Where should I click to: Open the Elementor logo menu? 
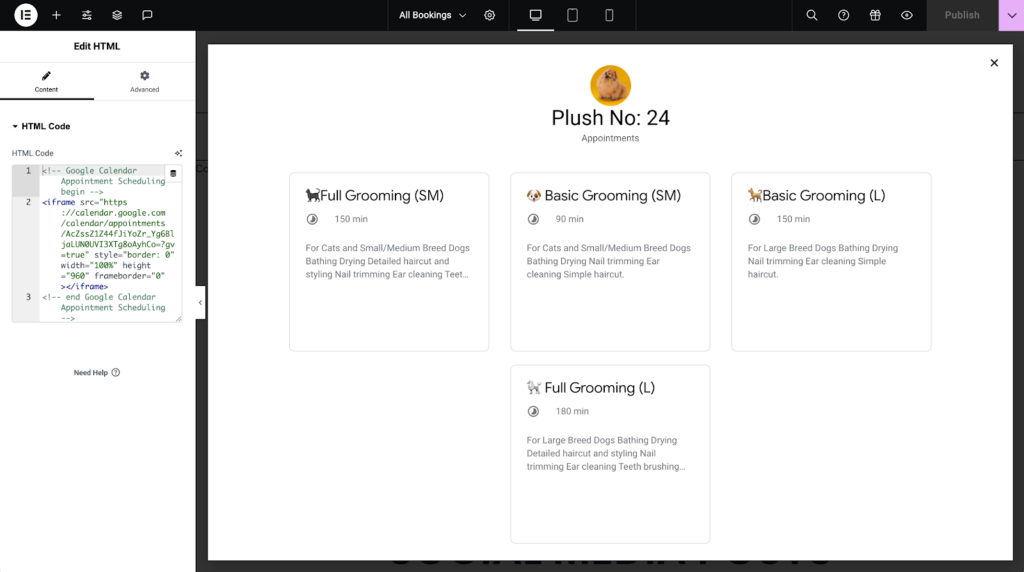tap(26, 15)
